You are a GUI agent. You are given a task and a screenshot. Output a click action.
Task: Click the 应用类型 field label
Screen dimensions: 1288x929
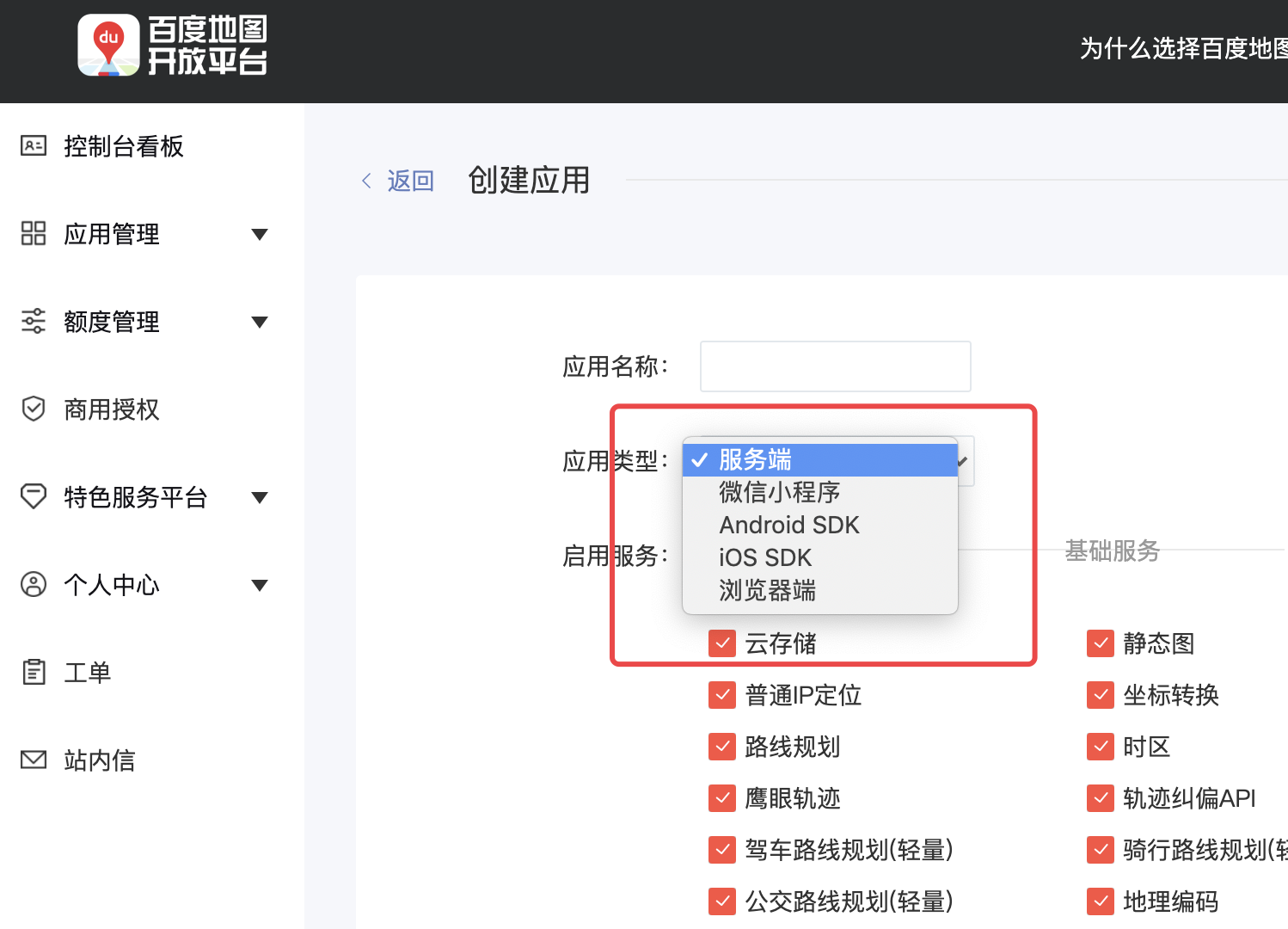click(615, 461)
